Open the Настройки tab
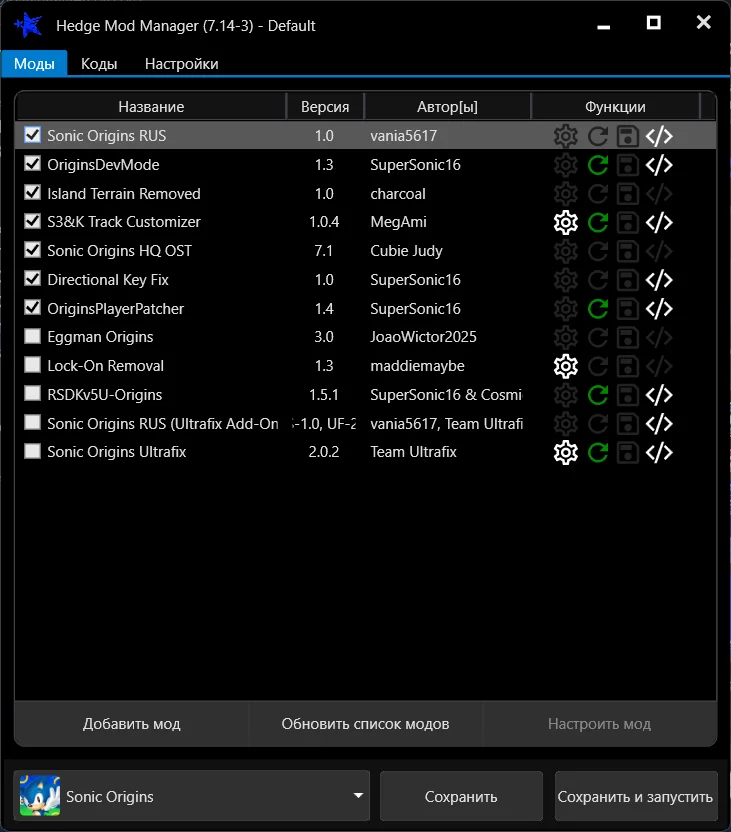Image resolution: width=731 pixels, height=832 pixels. tap(181, 64)
